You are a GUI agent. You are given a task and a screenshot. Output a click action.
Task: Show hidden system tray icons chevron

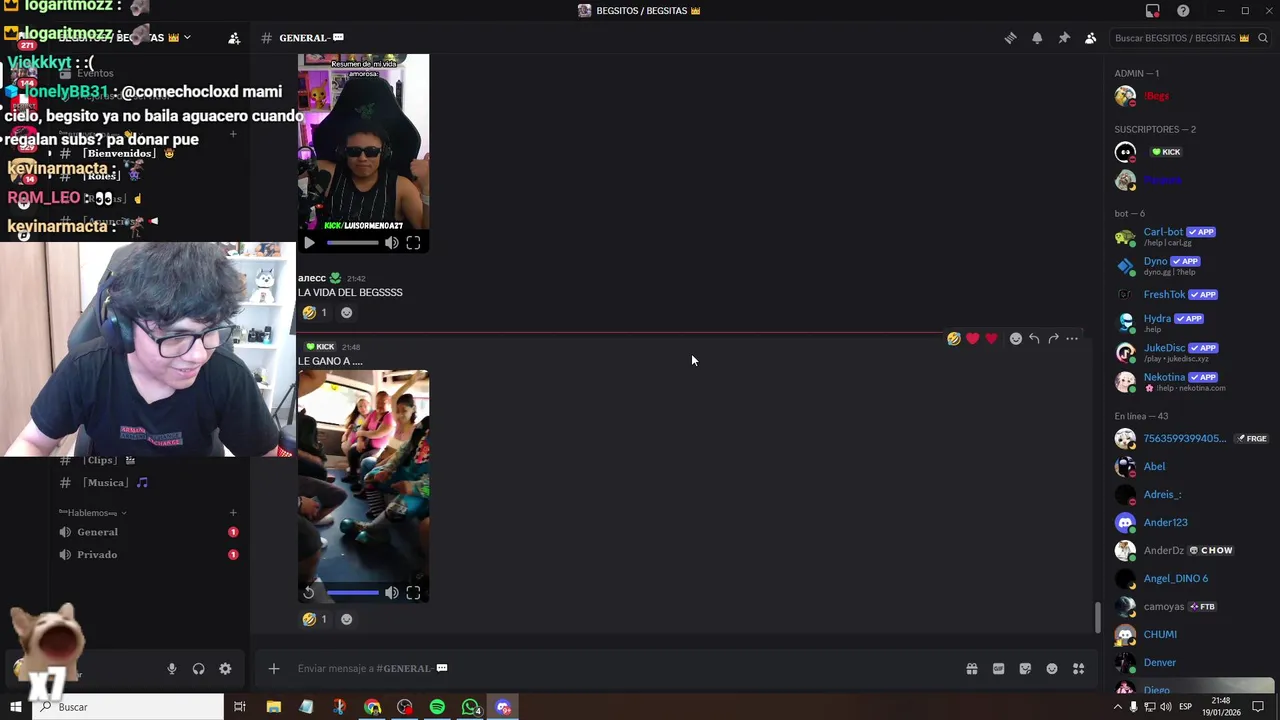tap(1118, 707)
